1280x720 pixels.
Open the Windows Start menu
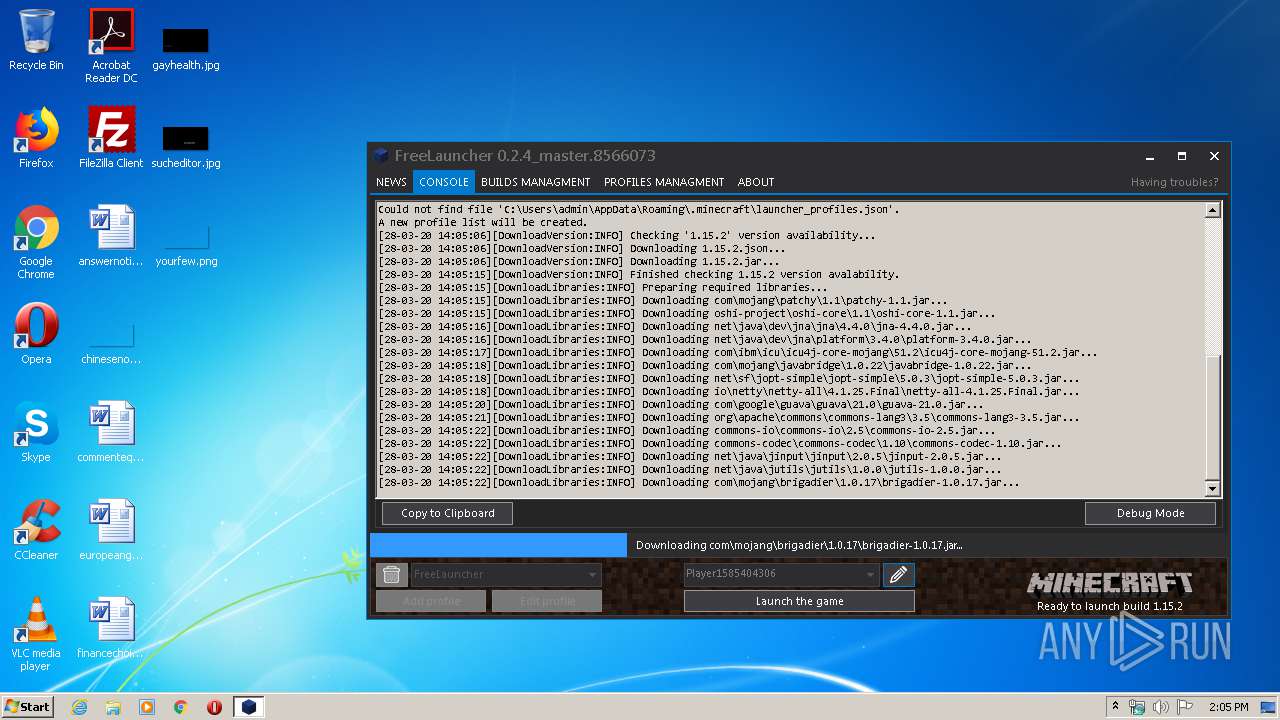click(28, 707)
